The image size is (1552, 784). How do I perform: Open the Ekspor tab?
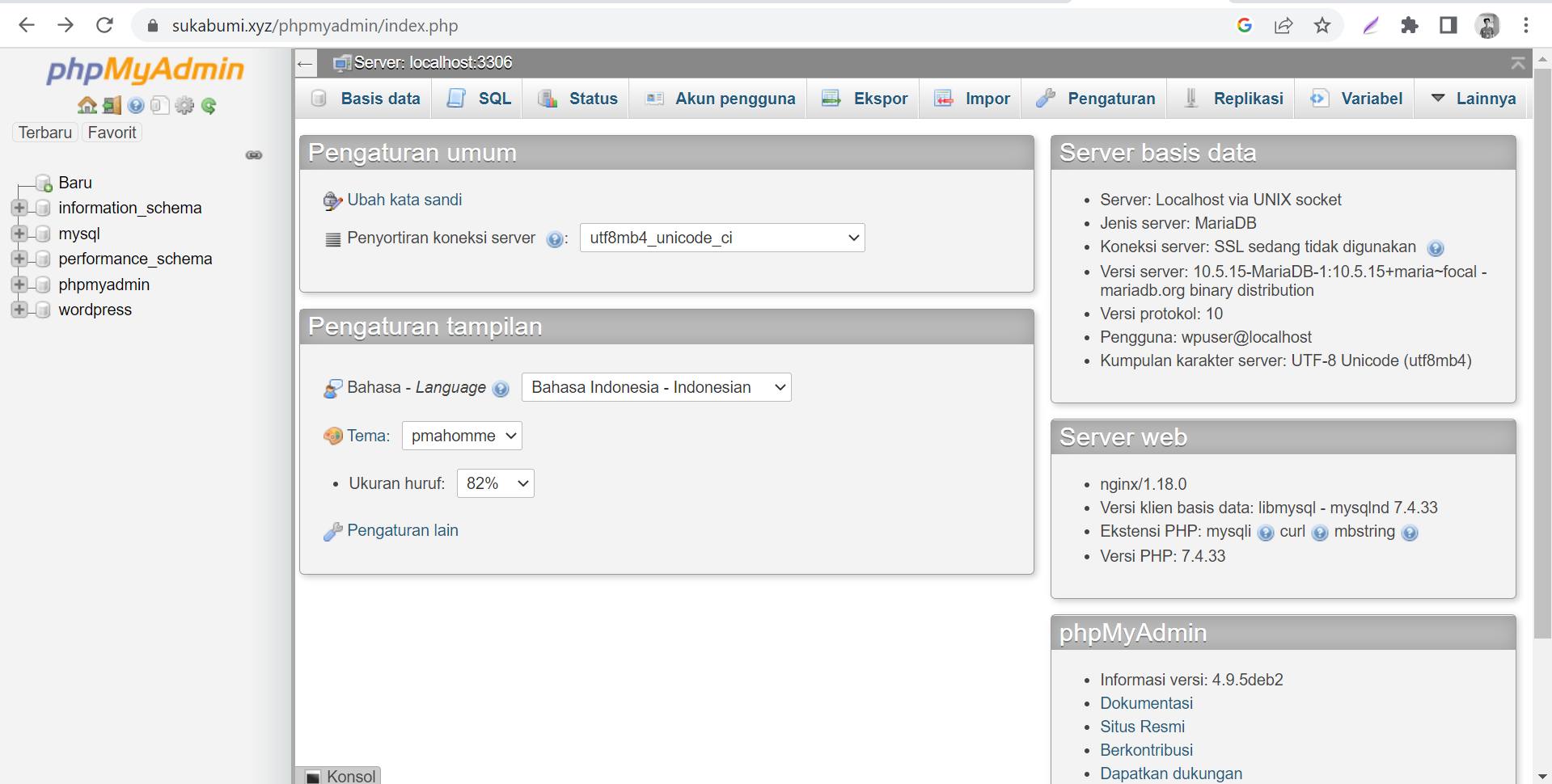coord(864,99)
